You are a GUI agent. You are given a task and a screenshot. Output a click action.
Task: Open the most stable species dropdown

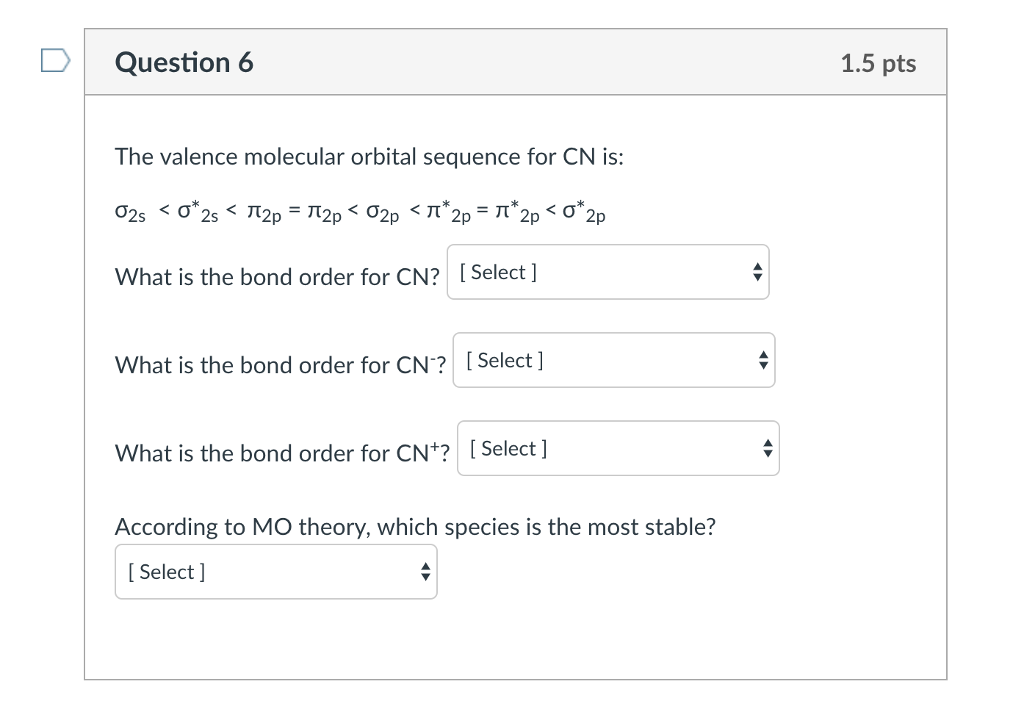(x=276, y=572)
